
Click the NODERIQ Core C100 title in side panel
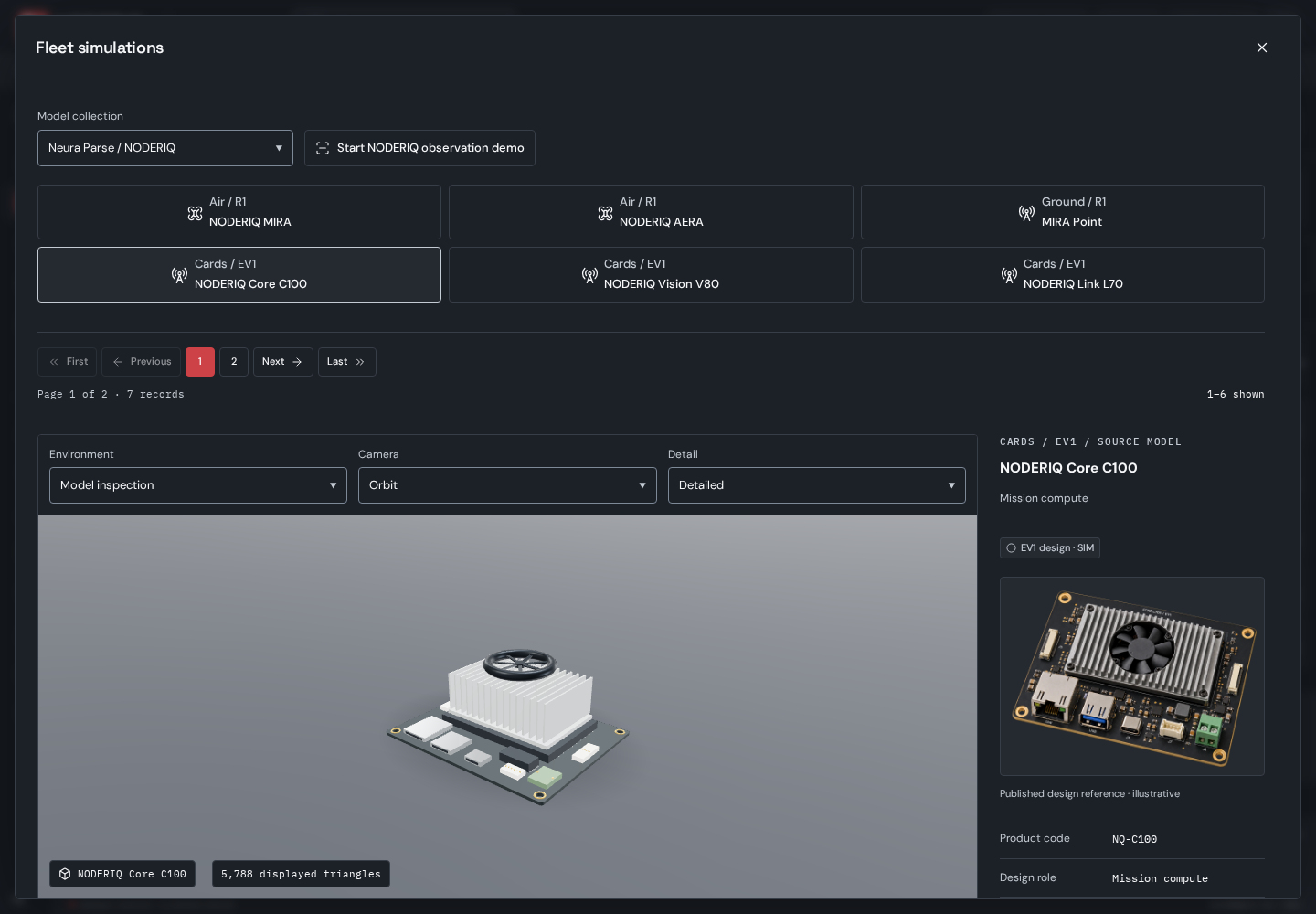click(x=1068, y=468)
